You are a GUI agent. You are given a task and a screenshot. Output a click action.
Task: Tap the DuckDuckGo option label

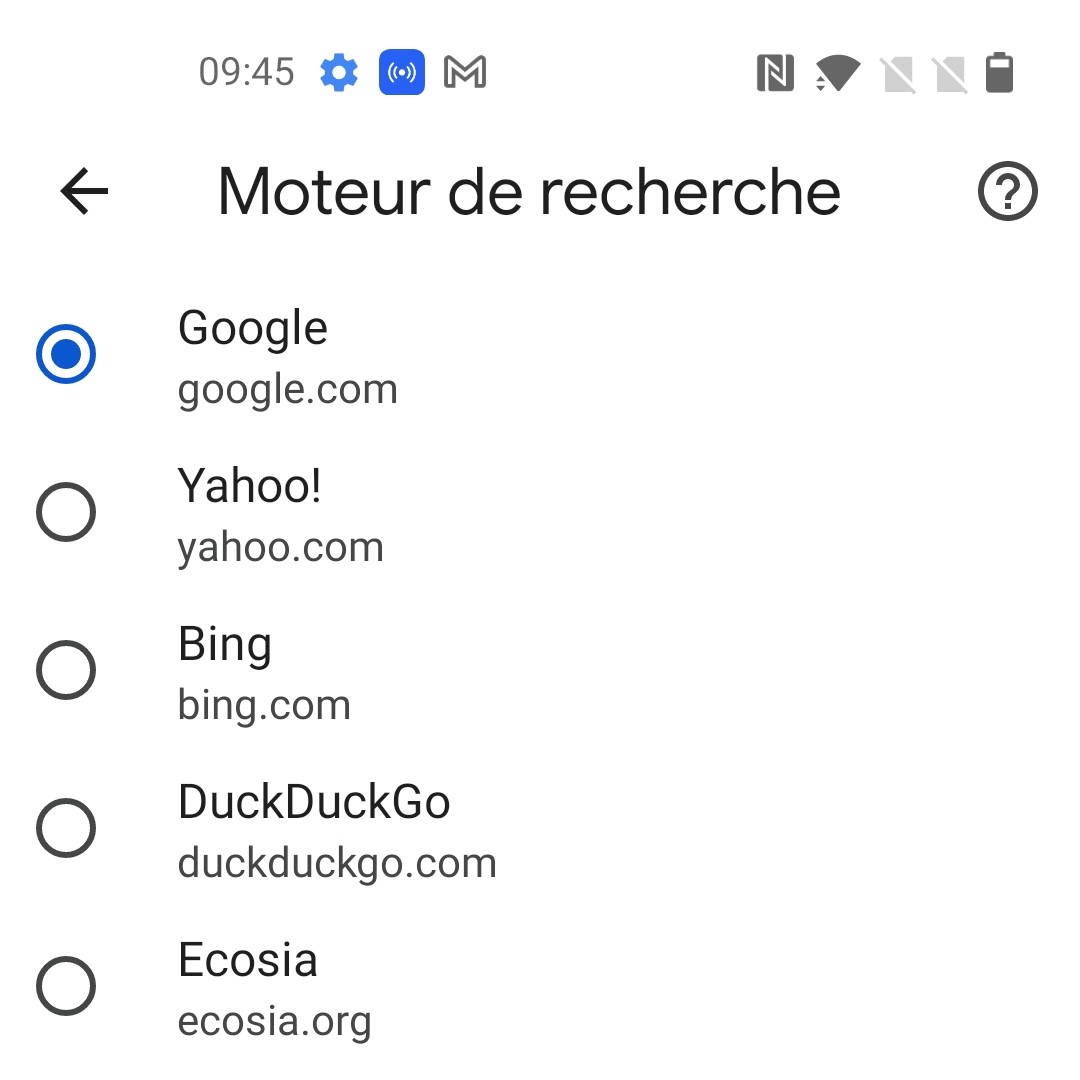[314, 802]
